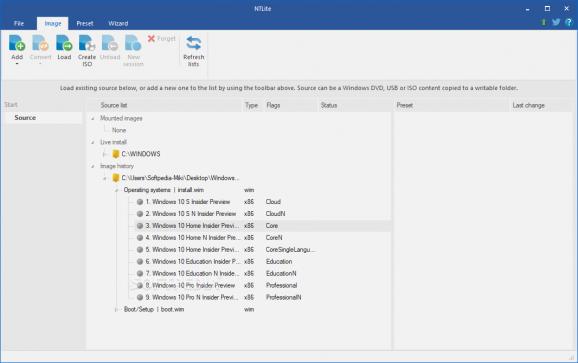Click the Refresh lists icon
Screen dimensions: 578x363
194,43
